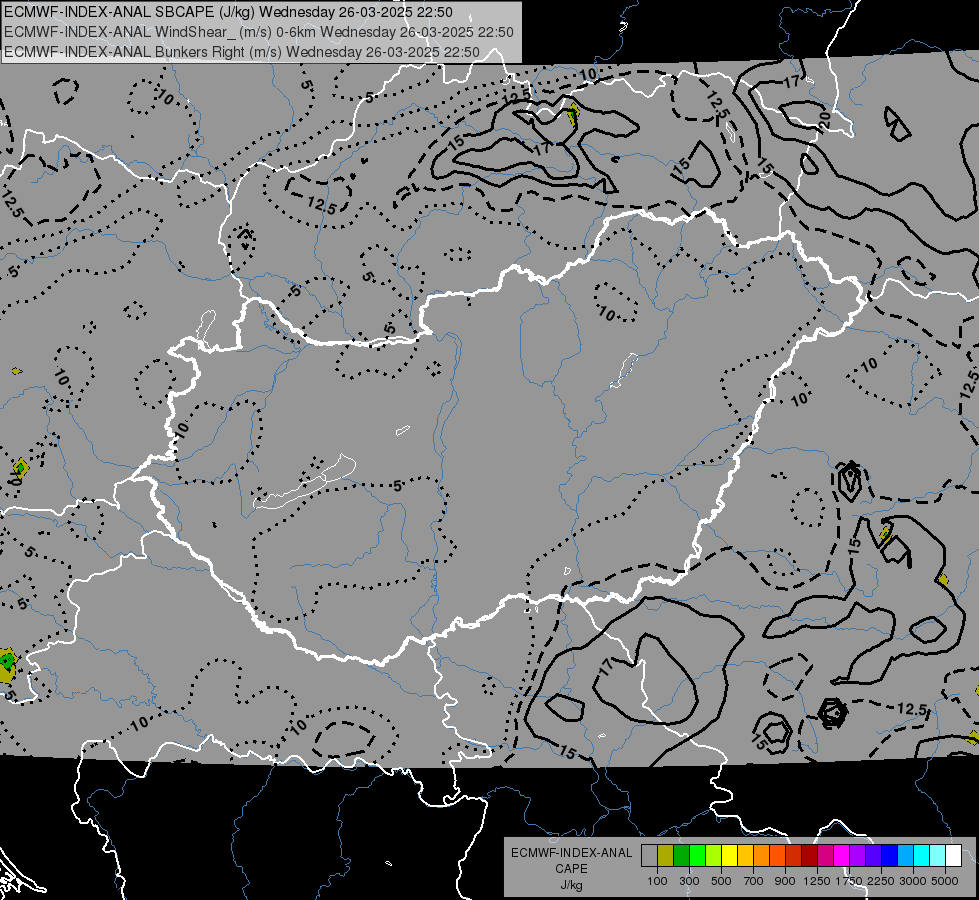The height and width of the screenshot is (900, 979).
Task: Select the dark green CAPE legend swatch
Action: tap(682, 856)
